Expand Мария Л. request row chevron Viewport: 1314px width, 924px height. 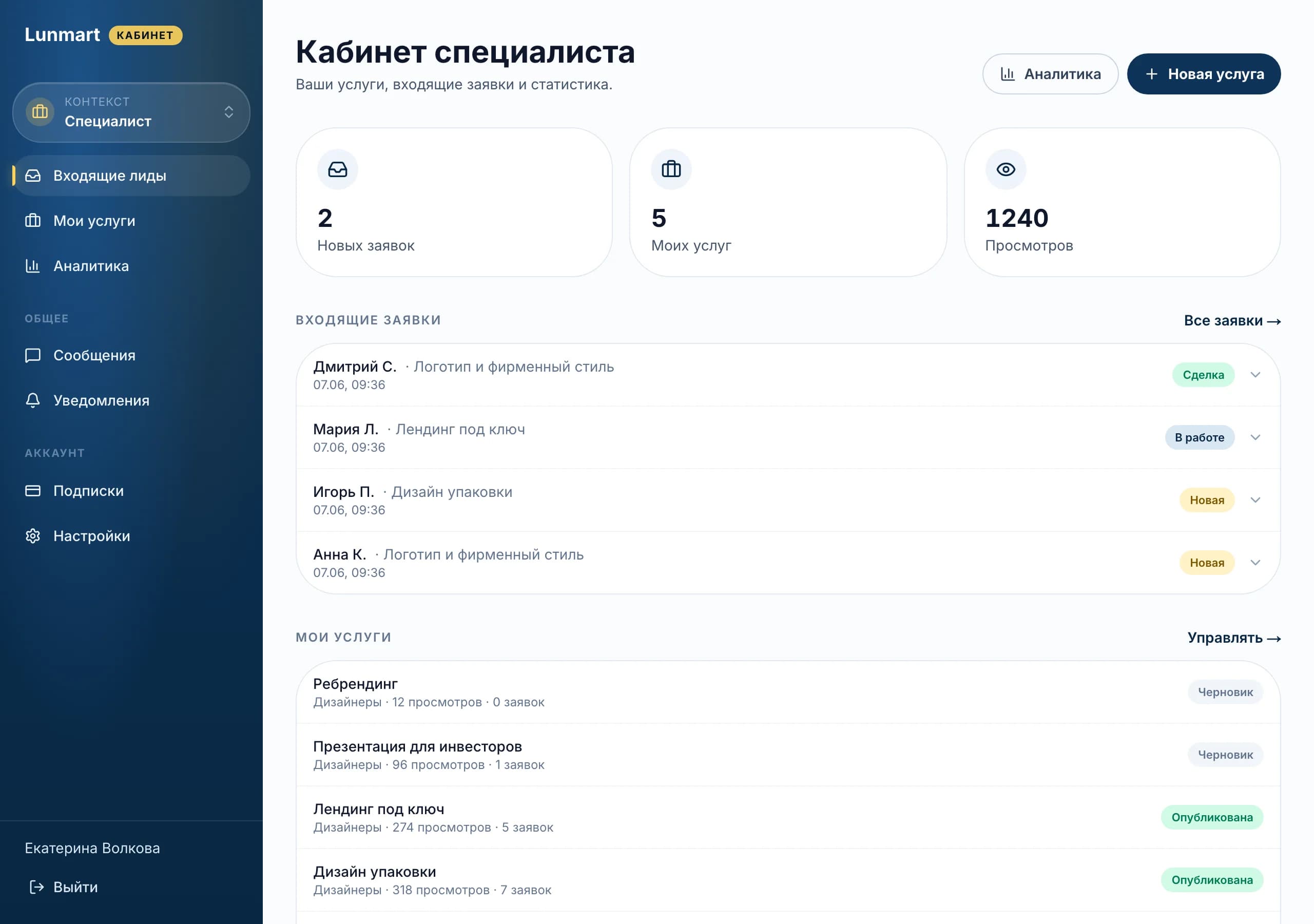(x=1255, y=437)
